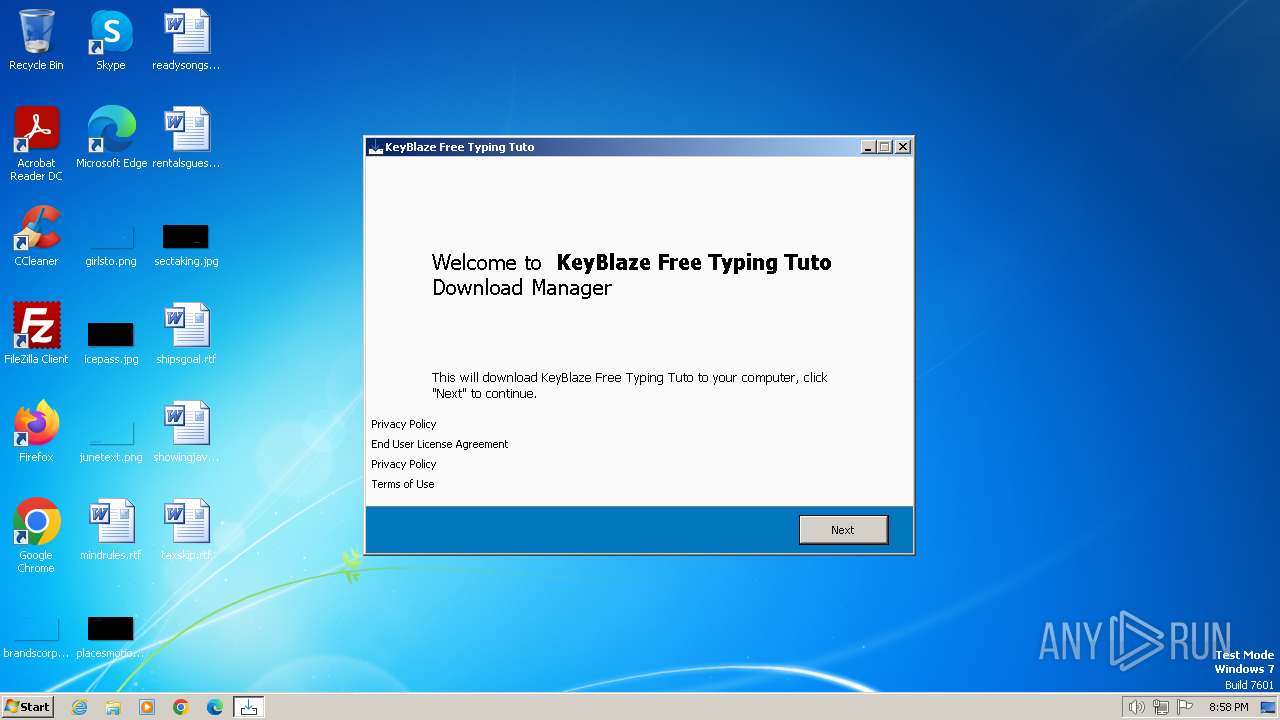Viewport: 1280px width, 720px height.
Task: Open the media player taskbar icon
Action: click(147, 707)
